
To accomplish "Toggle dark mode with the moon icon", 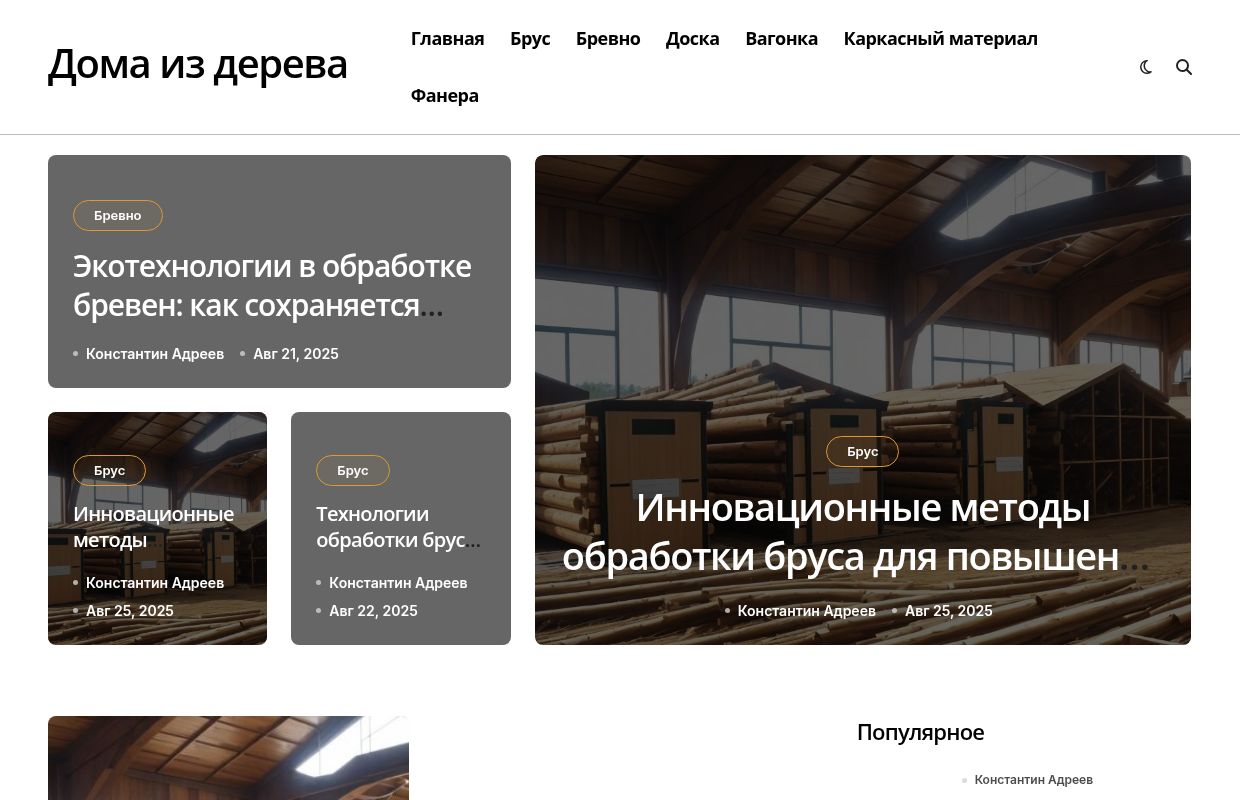I will coord(1146,67).
